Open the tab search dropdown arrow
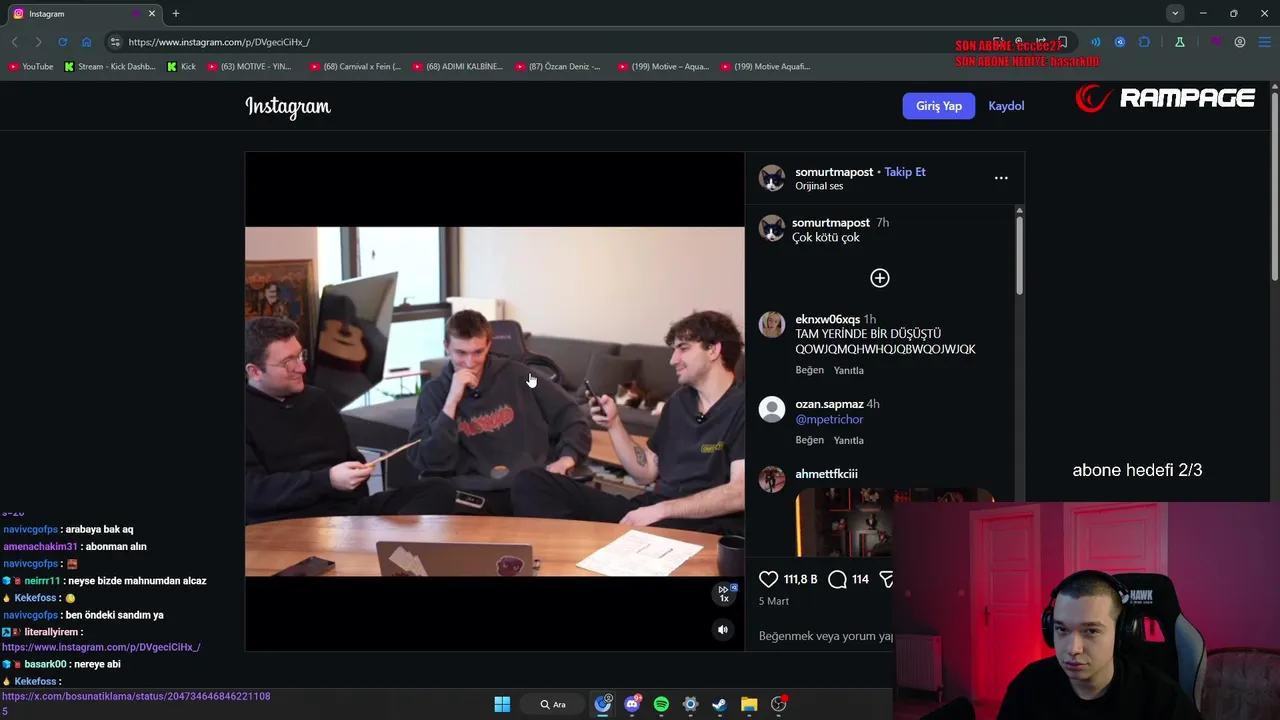Viewport: 1280px width, 720px height. tap(1175, 13)
